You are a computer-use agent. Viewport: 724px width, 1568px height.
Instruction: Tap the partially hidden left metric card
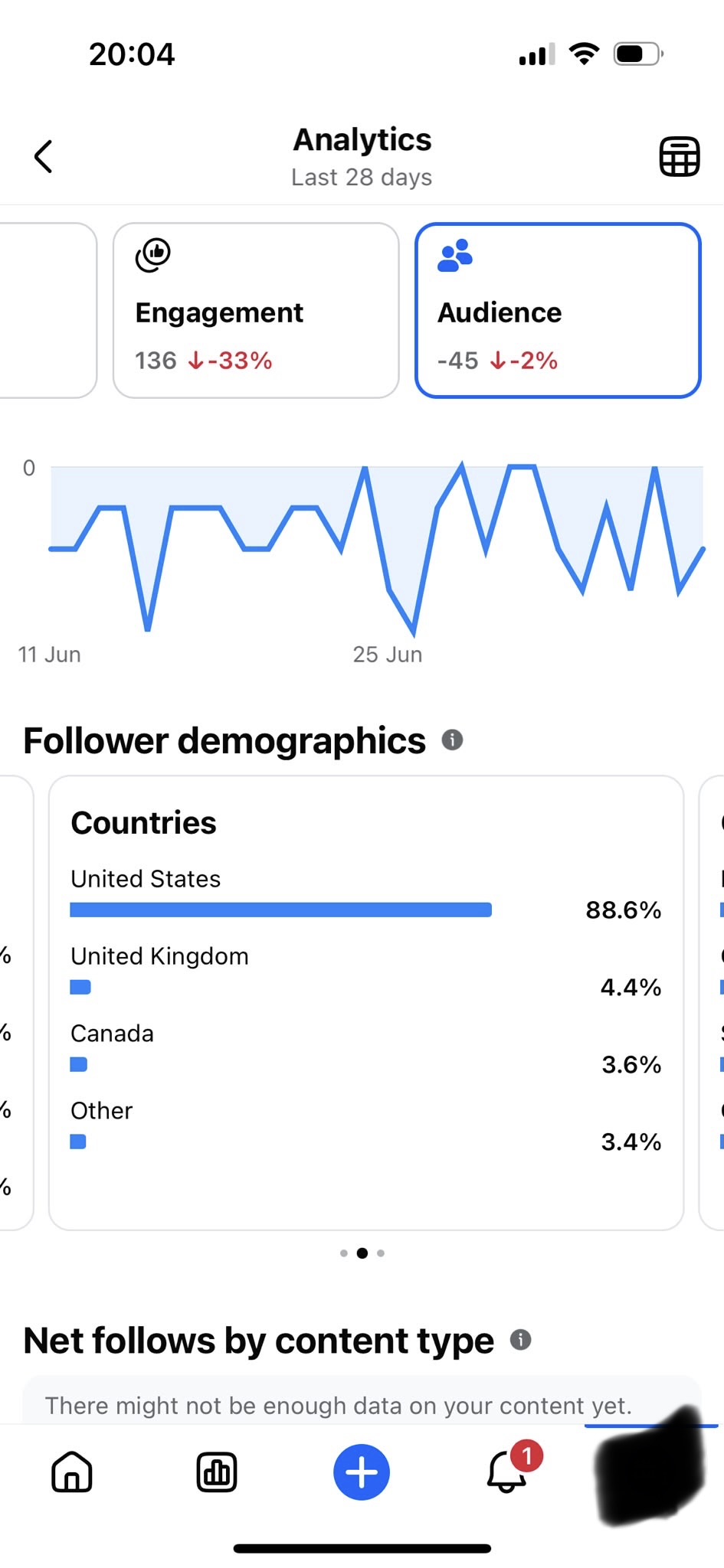pos(48,310)
